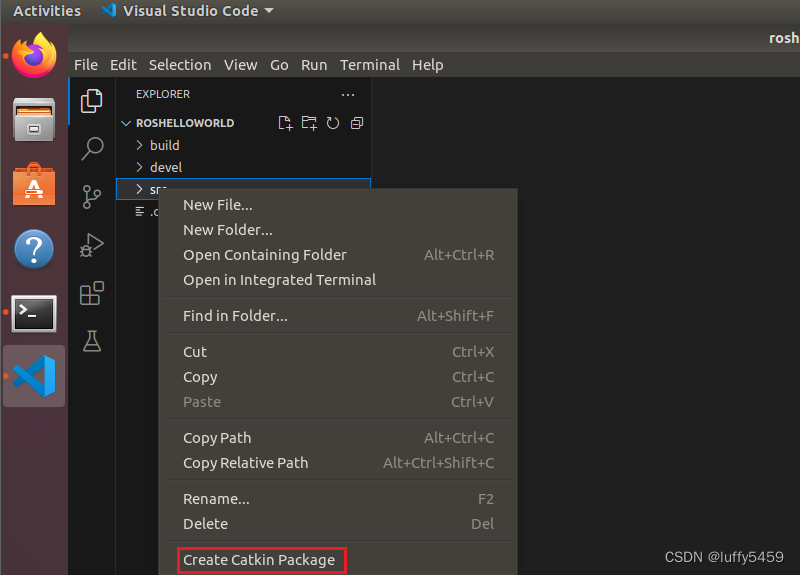Select Open Containing Folder
The width and height of the screenshot is (800, 575).
tap(338, 255)
